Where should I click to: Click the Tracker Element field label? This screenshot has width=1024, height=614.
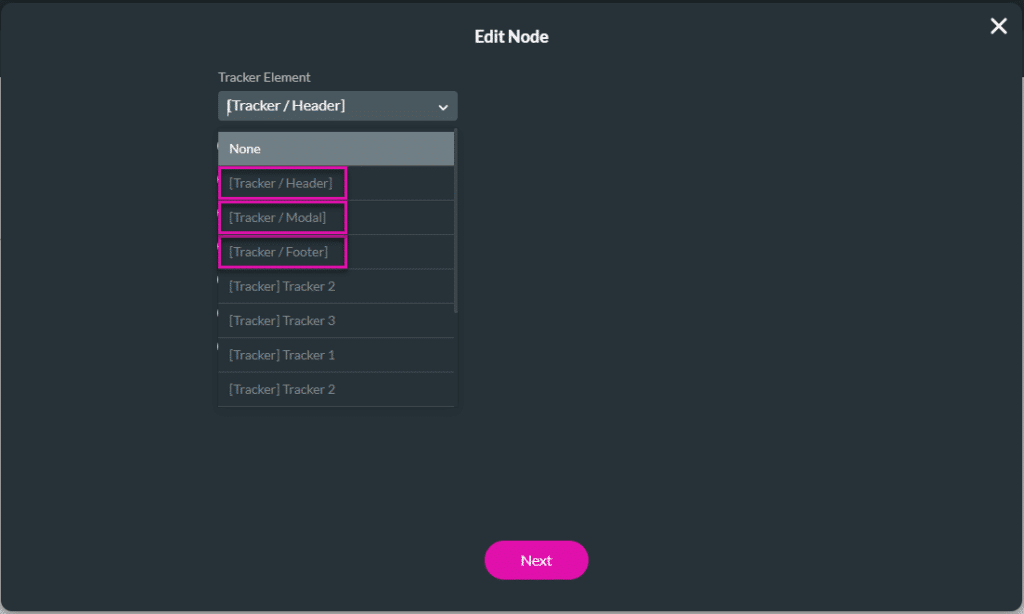(264, 77)
